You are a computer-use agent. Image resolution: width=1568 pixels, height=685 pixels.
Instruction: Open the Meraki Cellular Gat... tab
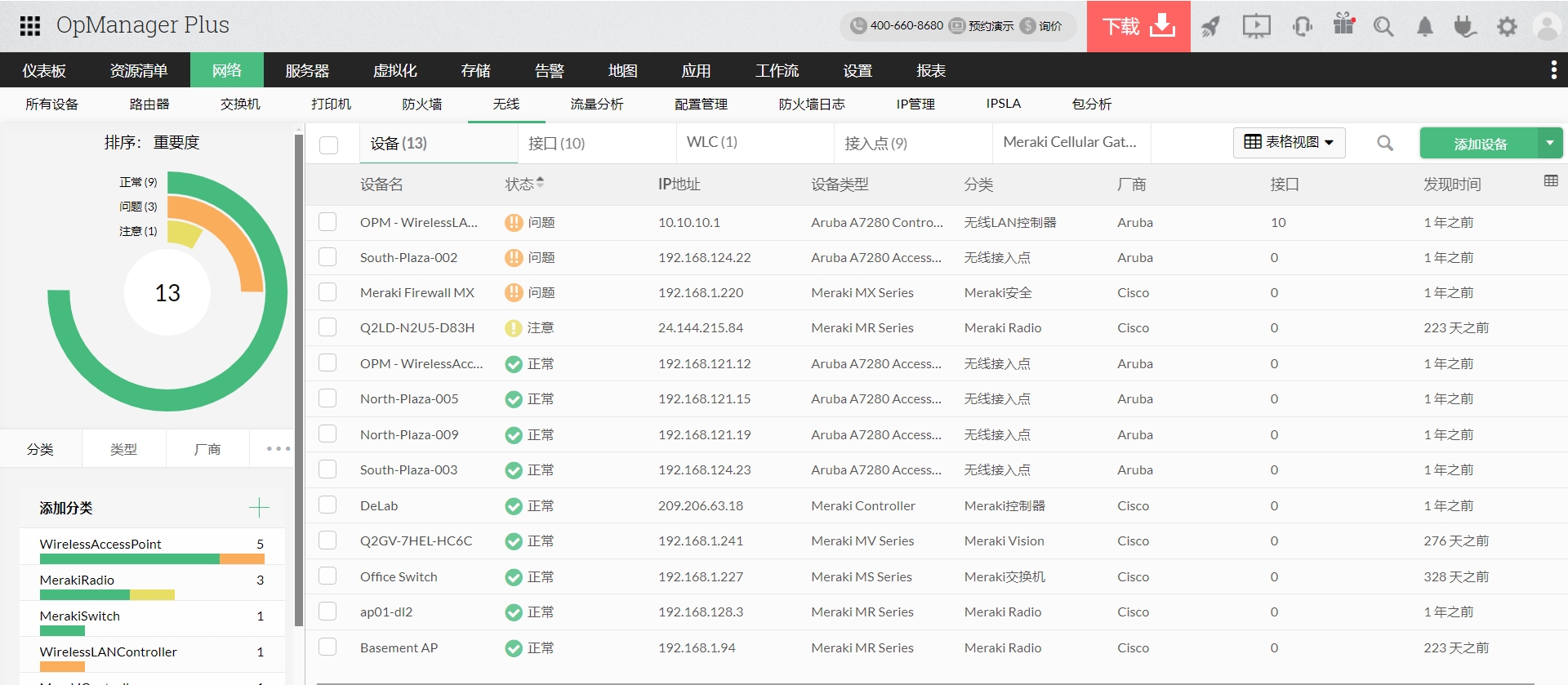[1070, 142]
